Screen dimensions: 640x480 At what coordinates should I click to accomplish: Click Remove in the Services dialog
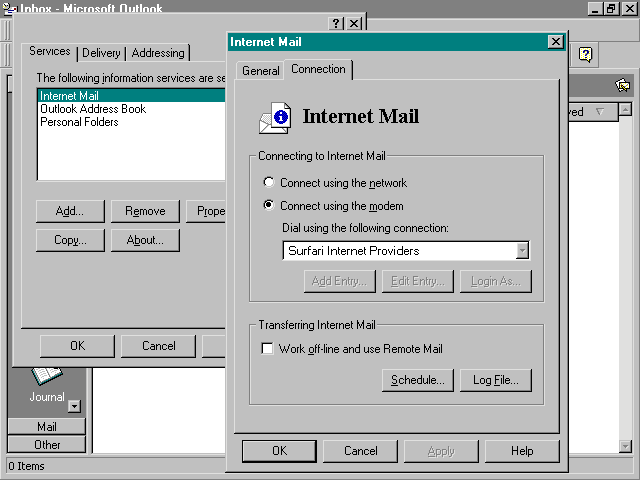(x=145, y=211)
